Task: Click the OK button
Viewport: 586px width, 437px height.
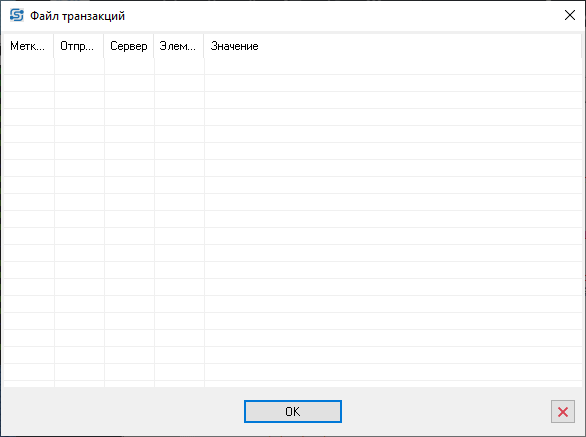Action: coord(293,411)
